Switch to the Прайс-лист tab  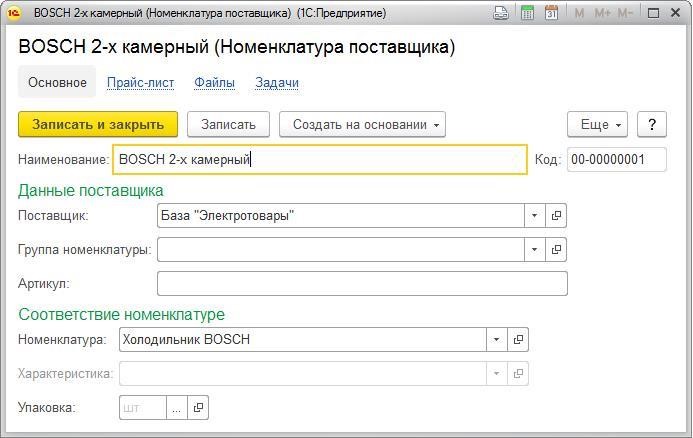pyautogui.click(x=141, y=83)
